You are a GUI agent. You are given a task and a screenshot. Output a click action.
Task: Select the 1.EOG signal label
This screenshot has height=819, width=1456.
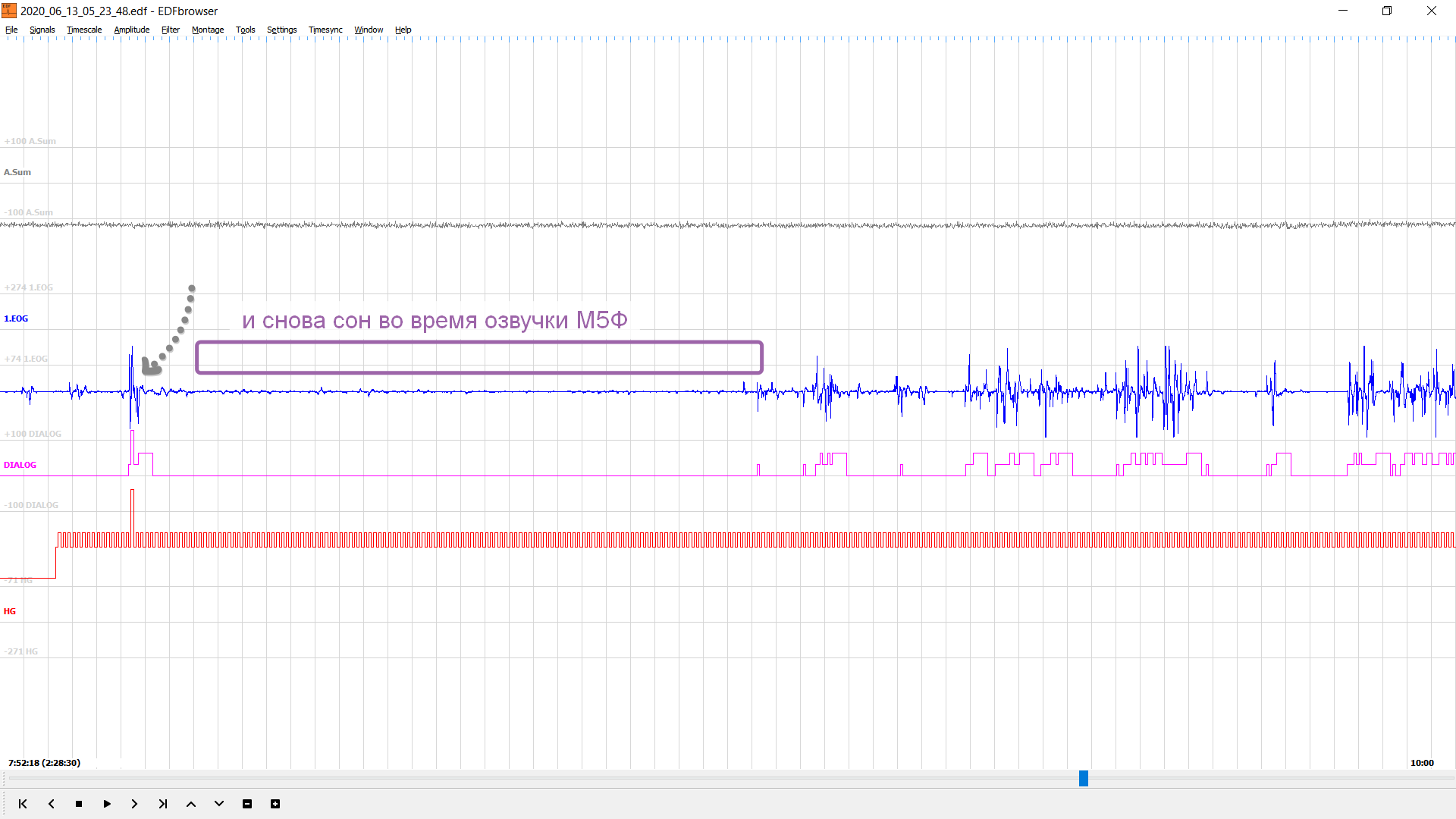[x=16, y=318]
